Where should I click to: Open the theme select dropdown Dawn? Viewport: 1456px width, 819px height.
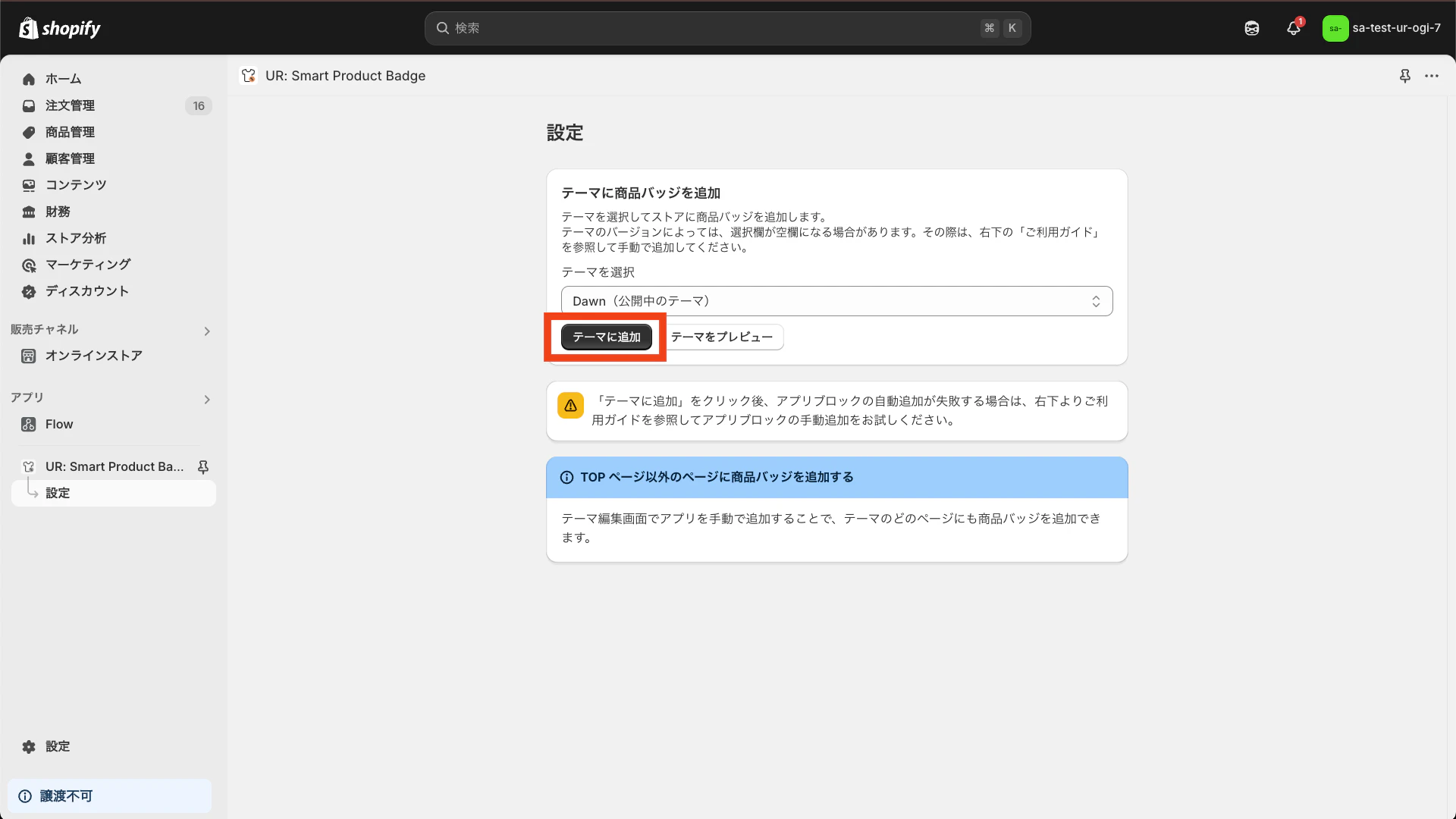tap(836, 301)
